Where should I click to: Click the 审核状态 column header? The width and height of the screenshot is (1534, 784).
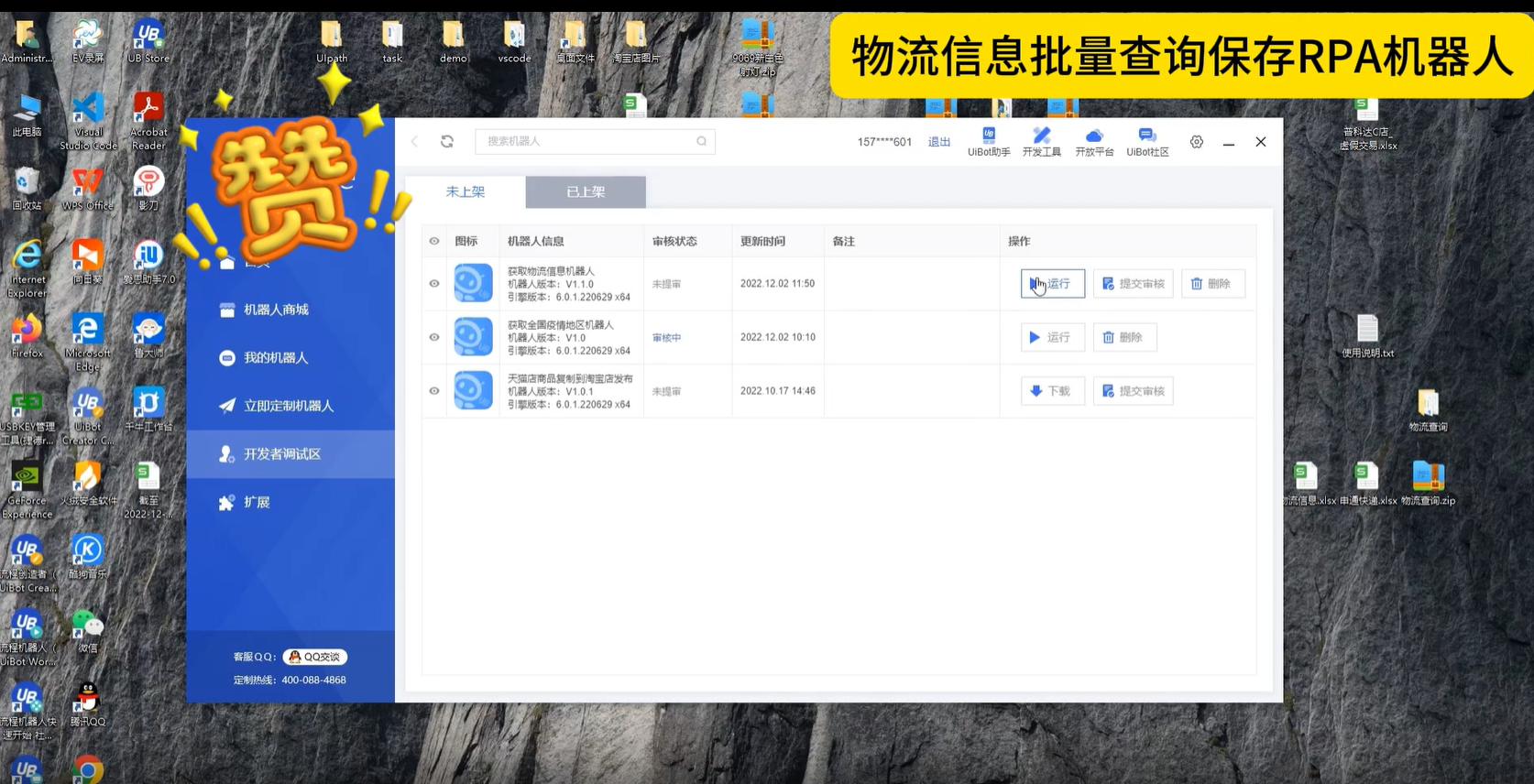click(x=674, y=241)
